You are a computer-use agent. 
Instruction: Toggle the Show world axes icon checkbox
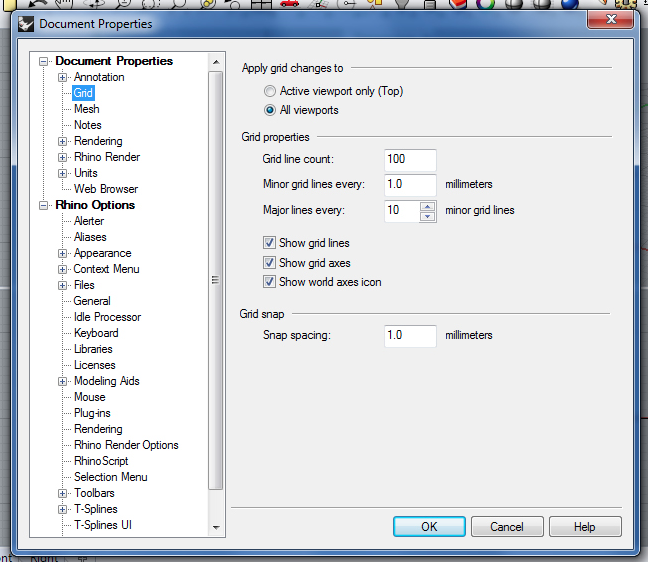[x=269, y=282]
